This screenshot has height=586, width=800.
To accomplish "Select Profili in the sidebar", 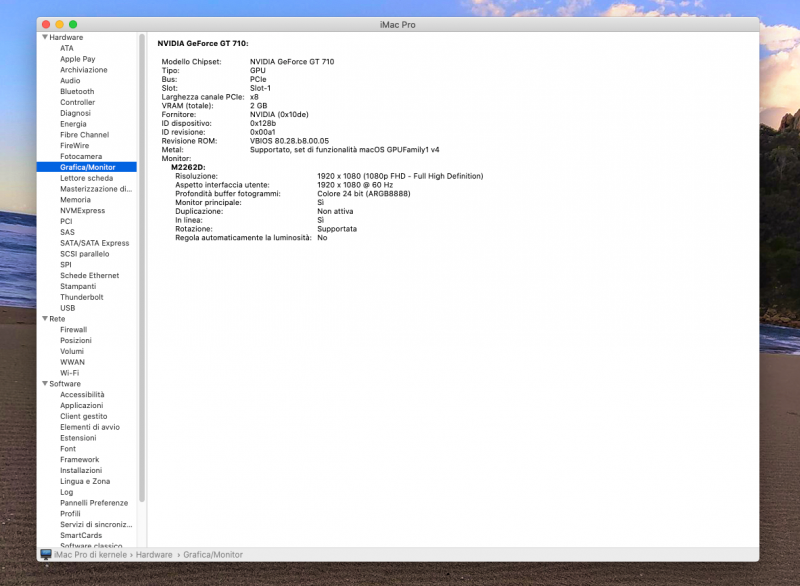I will (x=70, y=514).
